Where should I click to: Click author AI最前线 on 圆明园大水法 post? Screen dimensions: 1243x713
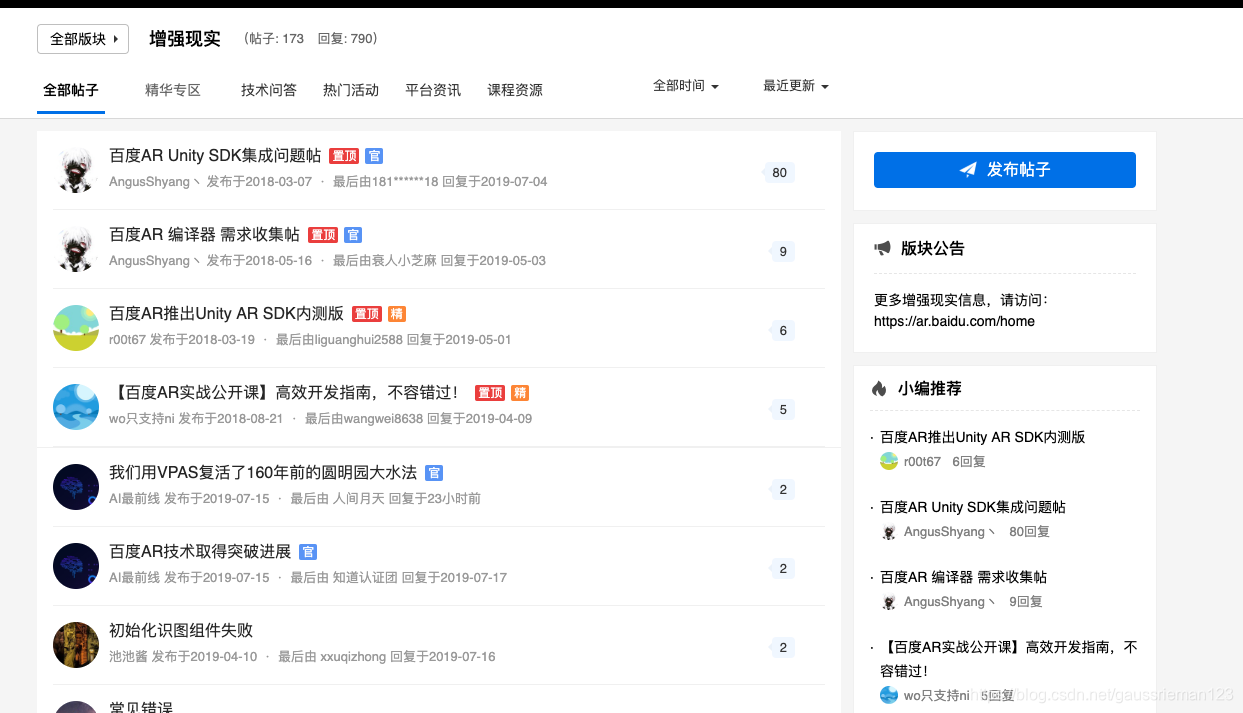point(134,498)
